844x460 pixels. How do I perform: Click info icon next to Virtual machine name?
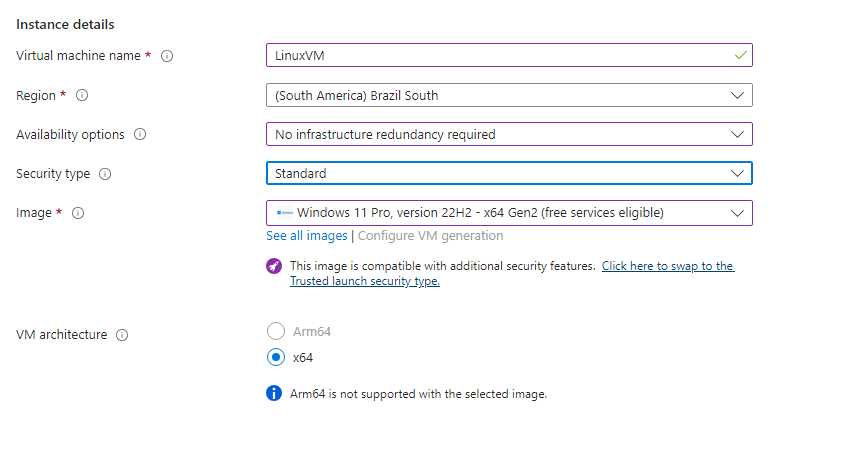point(167,56)
